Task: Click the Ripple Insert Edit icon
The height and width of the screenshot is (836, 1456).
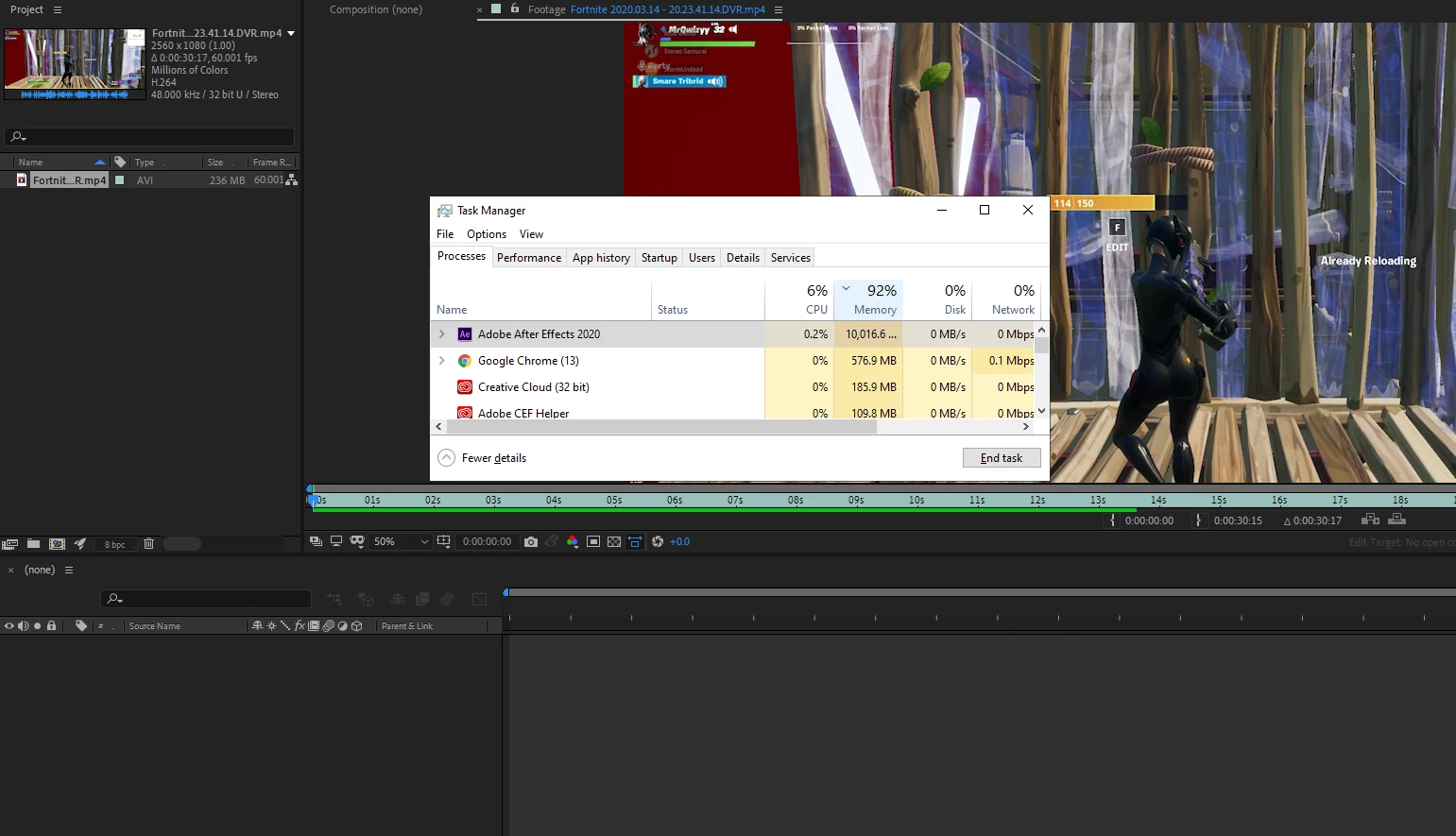Action: 1370,519
